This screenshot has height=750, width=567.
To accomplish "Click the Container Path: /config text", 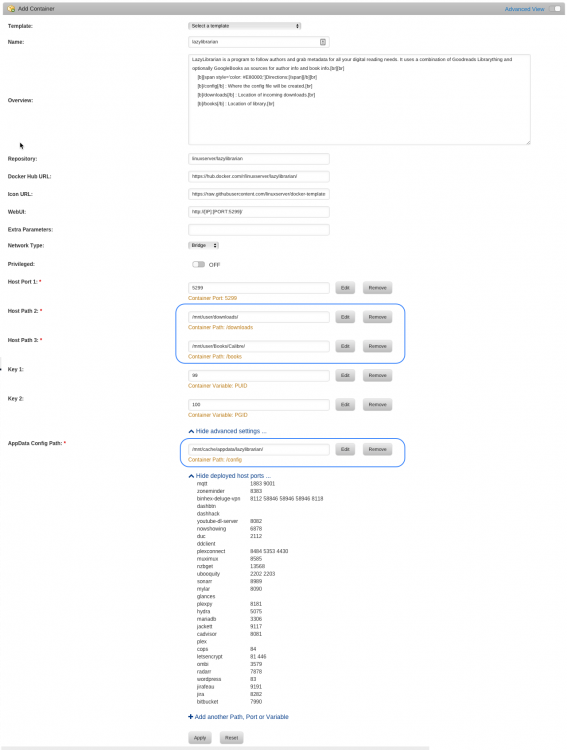I will pyautogui.click(x=215, y=460).
